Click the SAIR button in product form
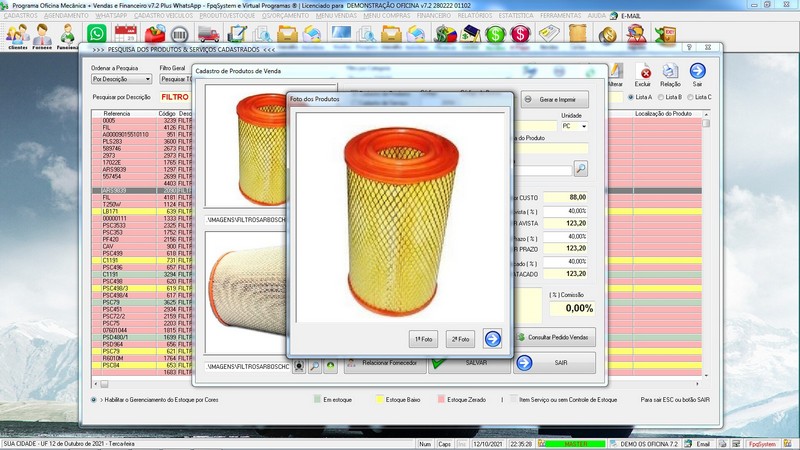This screenshot has width=800, height=450. coord(555,363)
